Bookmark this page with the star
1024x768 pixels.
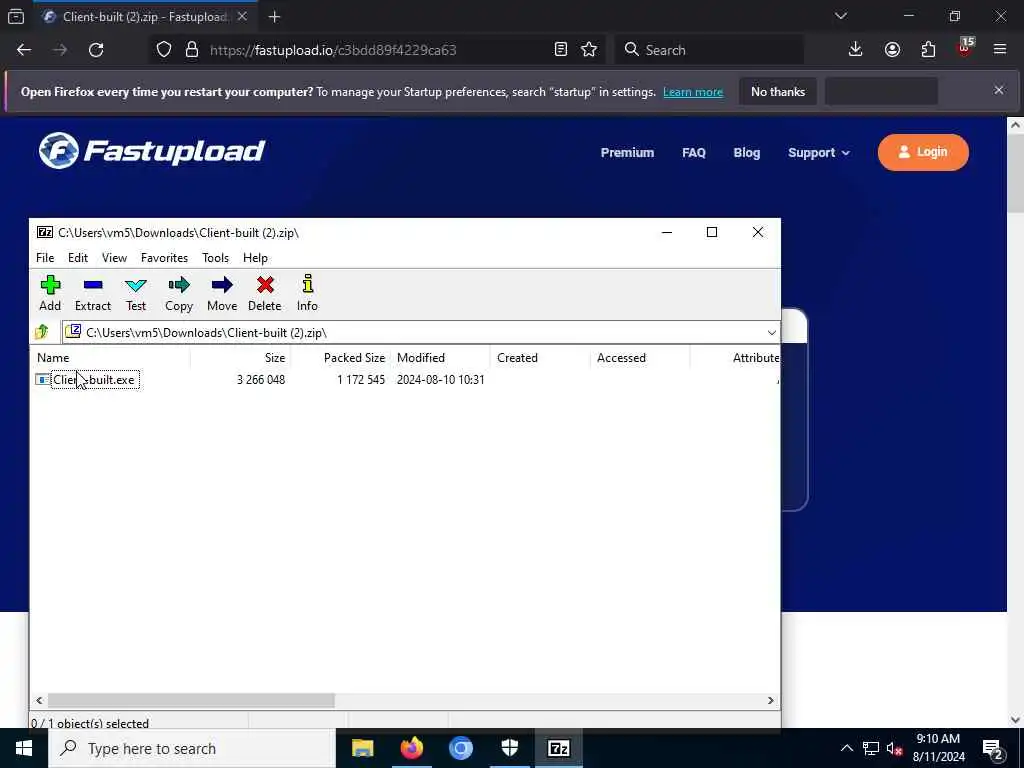[589, 50]
